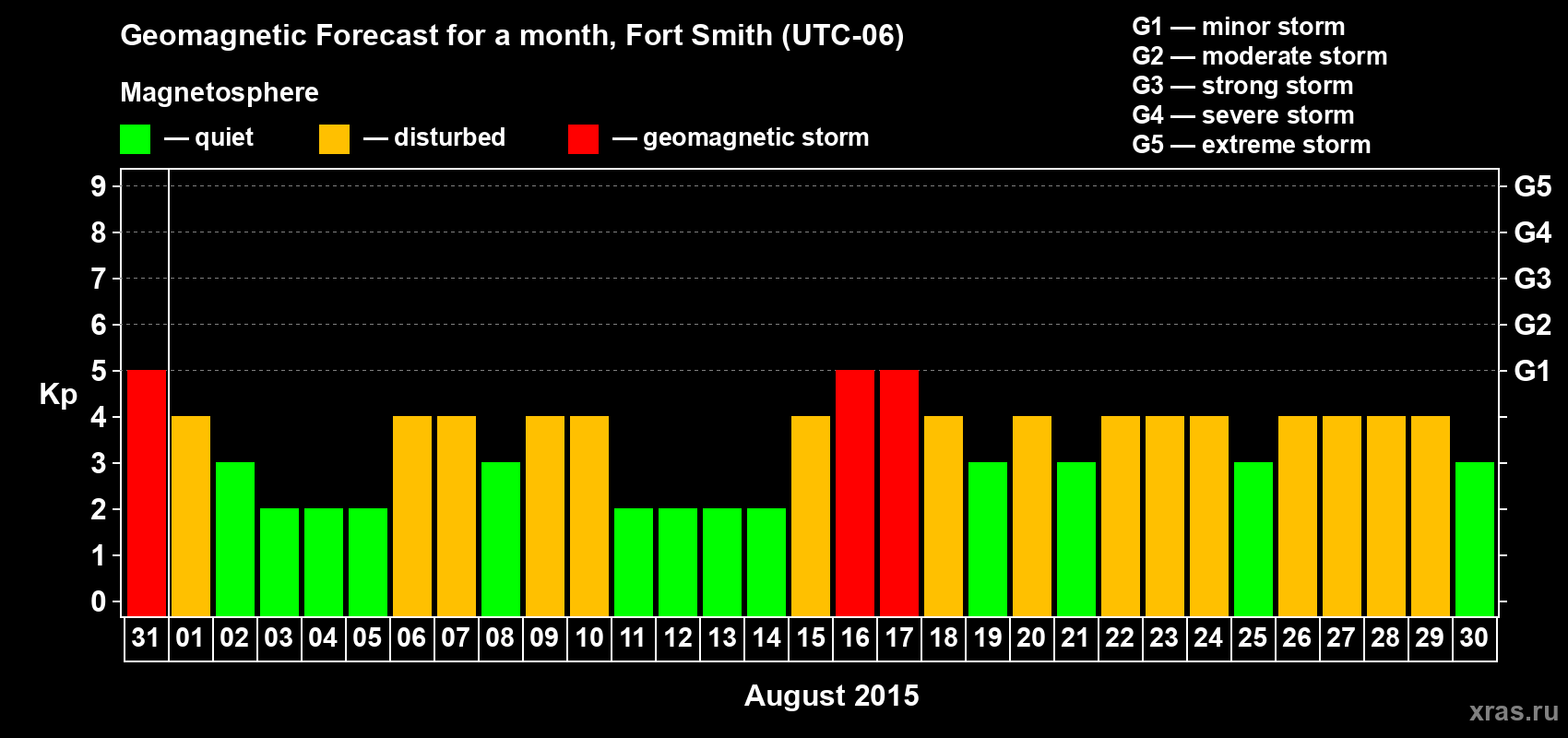Viewport: 1568px width, 738px height.
Task: Click the 'G1 — minor storm' legend line
Action: coord(1239,27)
